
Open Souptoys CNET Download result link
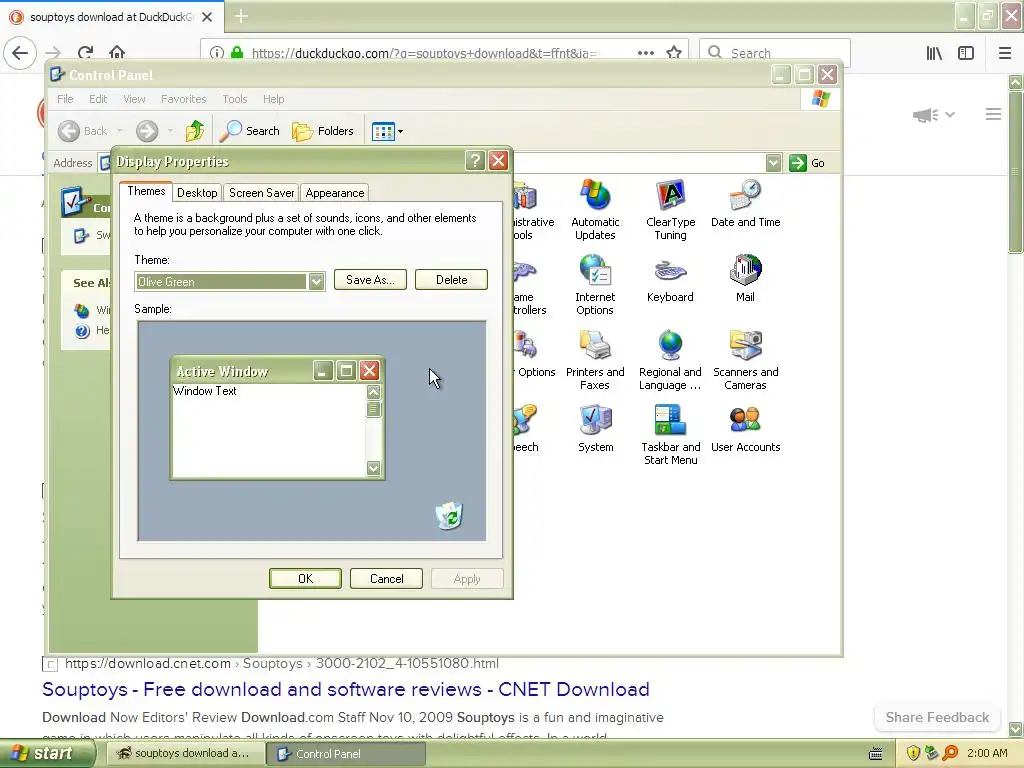(x=345, y=690)
